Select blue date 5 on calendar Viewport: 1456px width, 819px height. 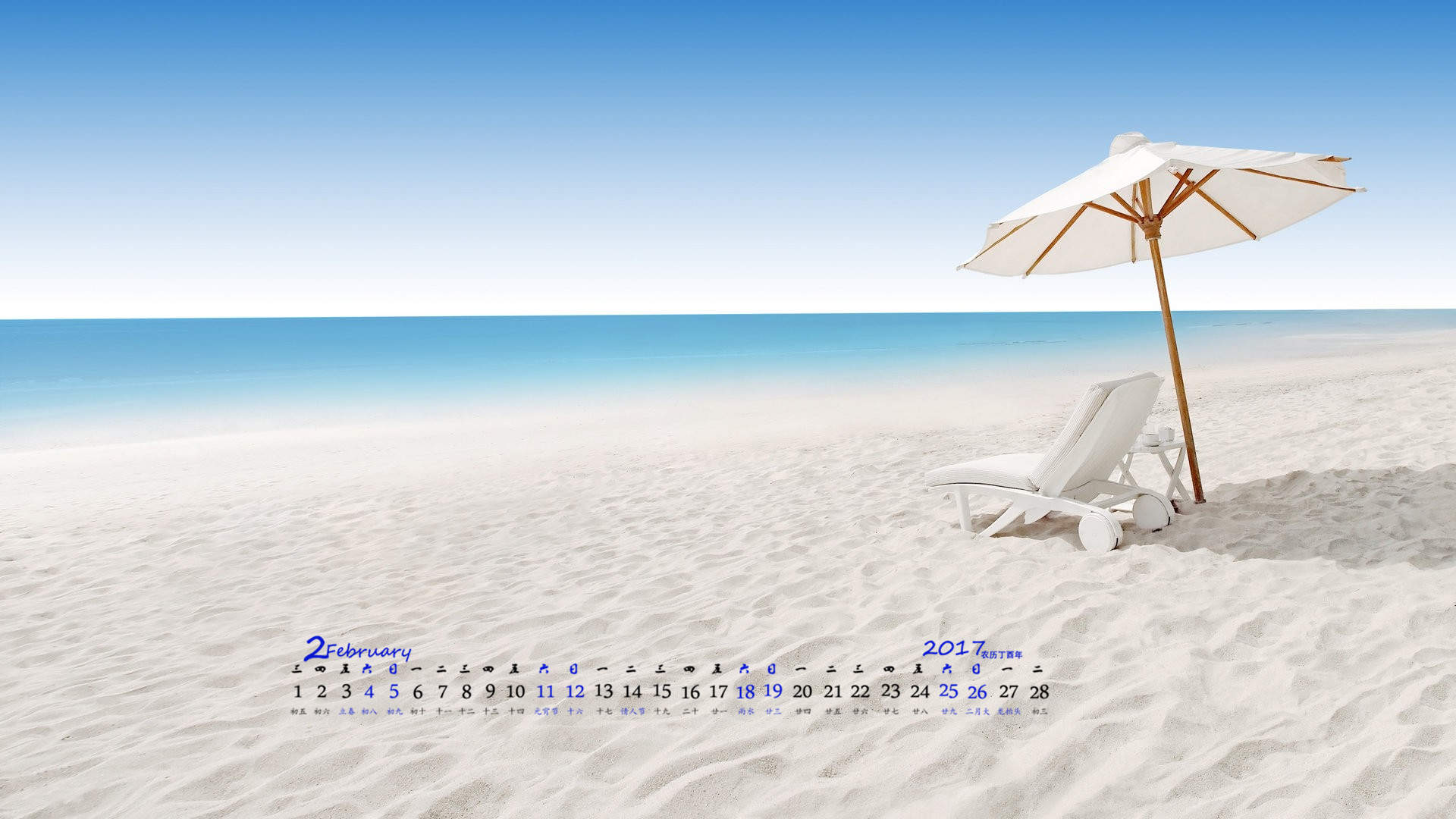[394, 692]
